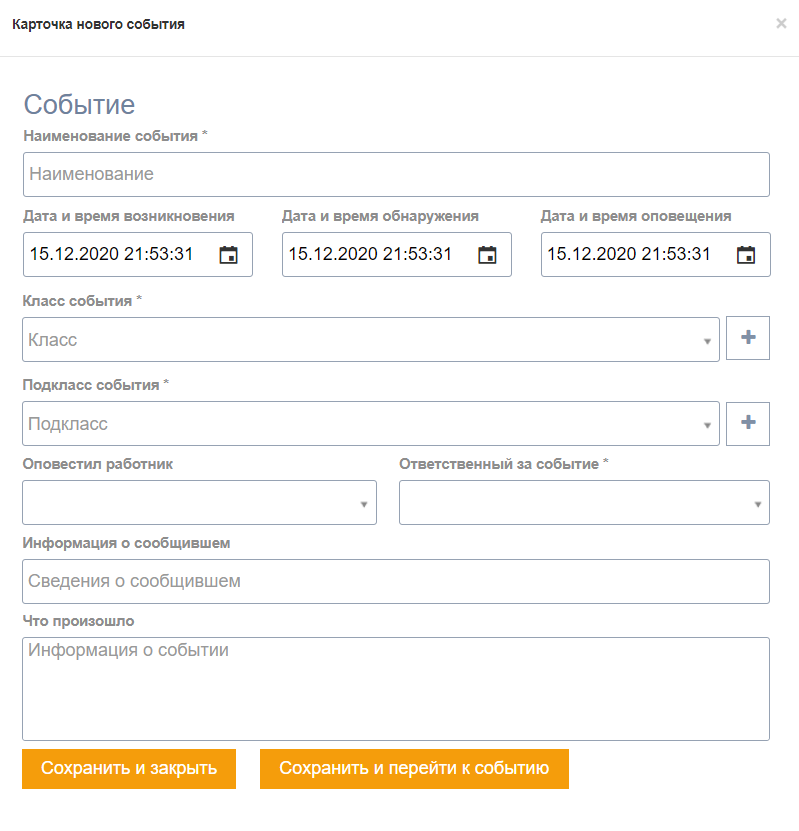Focus the Наименование события input field
799x831 pixels.
click(396, 174)
